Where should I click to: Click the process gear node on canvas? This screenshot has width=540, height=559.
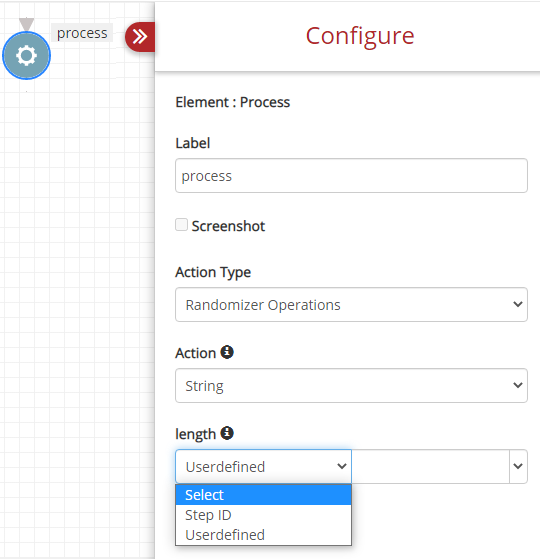click(26, 56)
